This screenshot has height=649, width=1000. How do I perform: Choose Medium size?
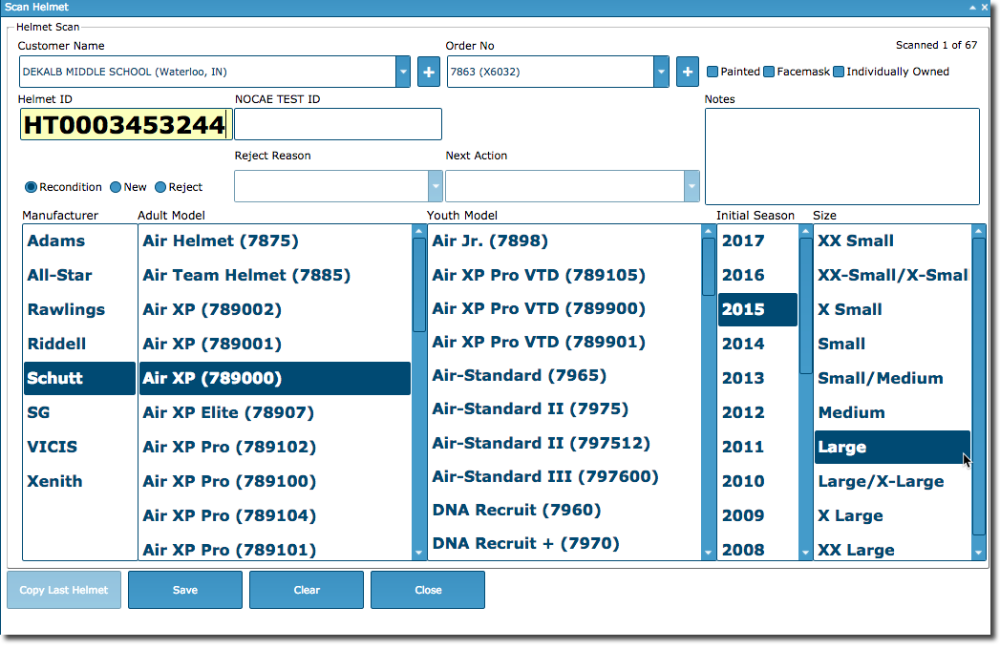tap(893, 412)
